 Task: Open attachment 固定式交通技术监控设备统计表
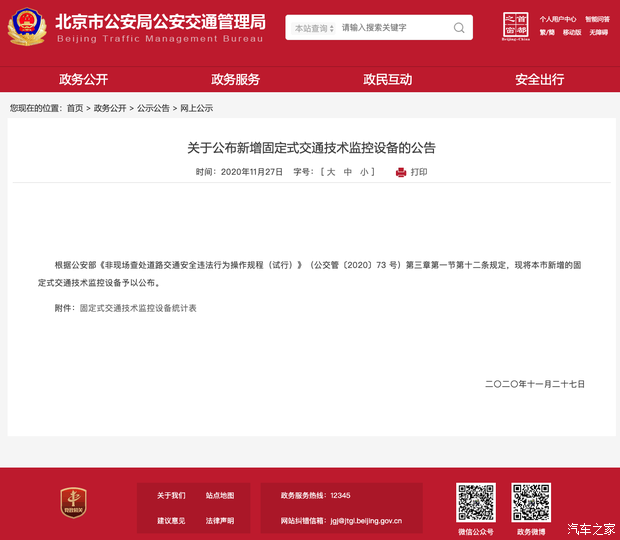[x=138, y=308]
